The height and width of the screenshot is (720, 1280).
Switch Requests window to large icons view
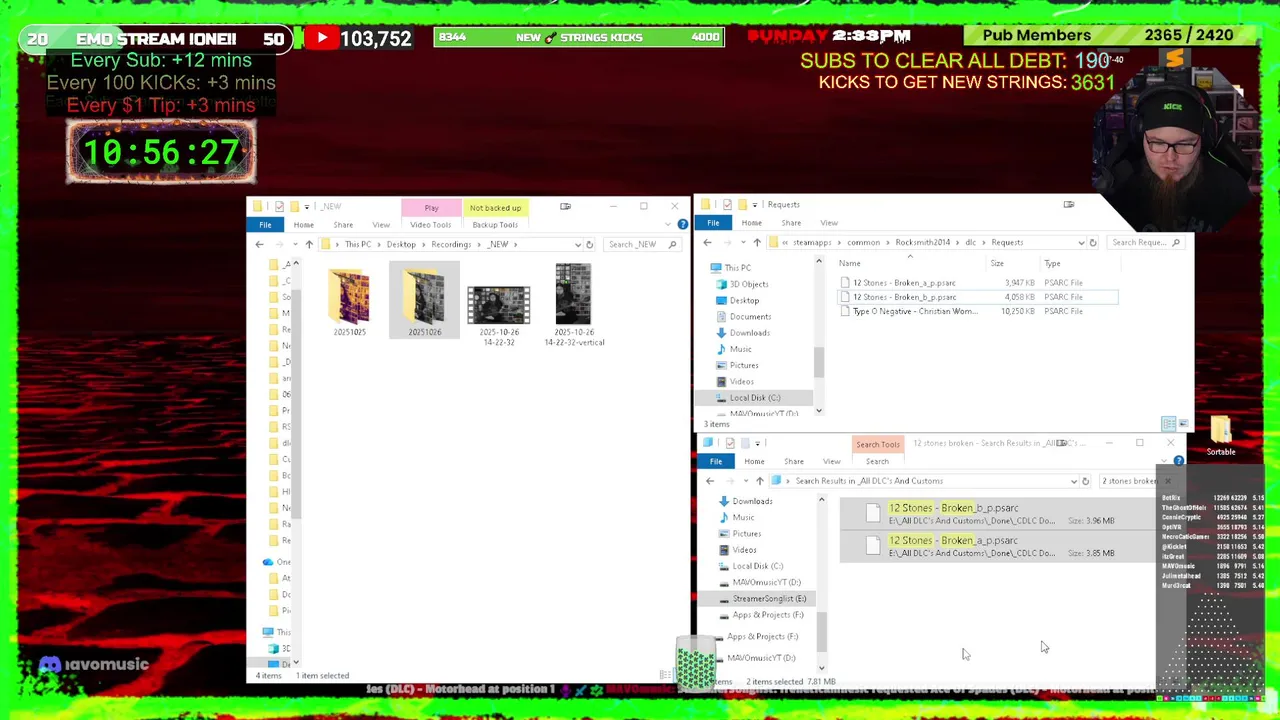pyautogui.click(x=1183, y=424)
